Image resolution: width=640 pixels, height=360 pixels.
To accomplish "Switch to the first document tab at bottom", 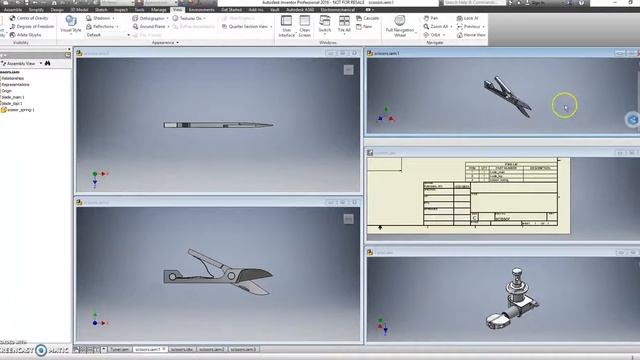I will 120,349.
